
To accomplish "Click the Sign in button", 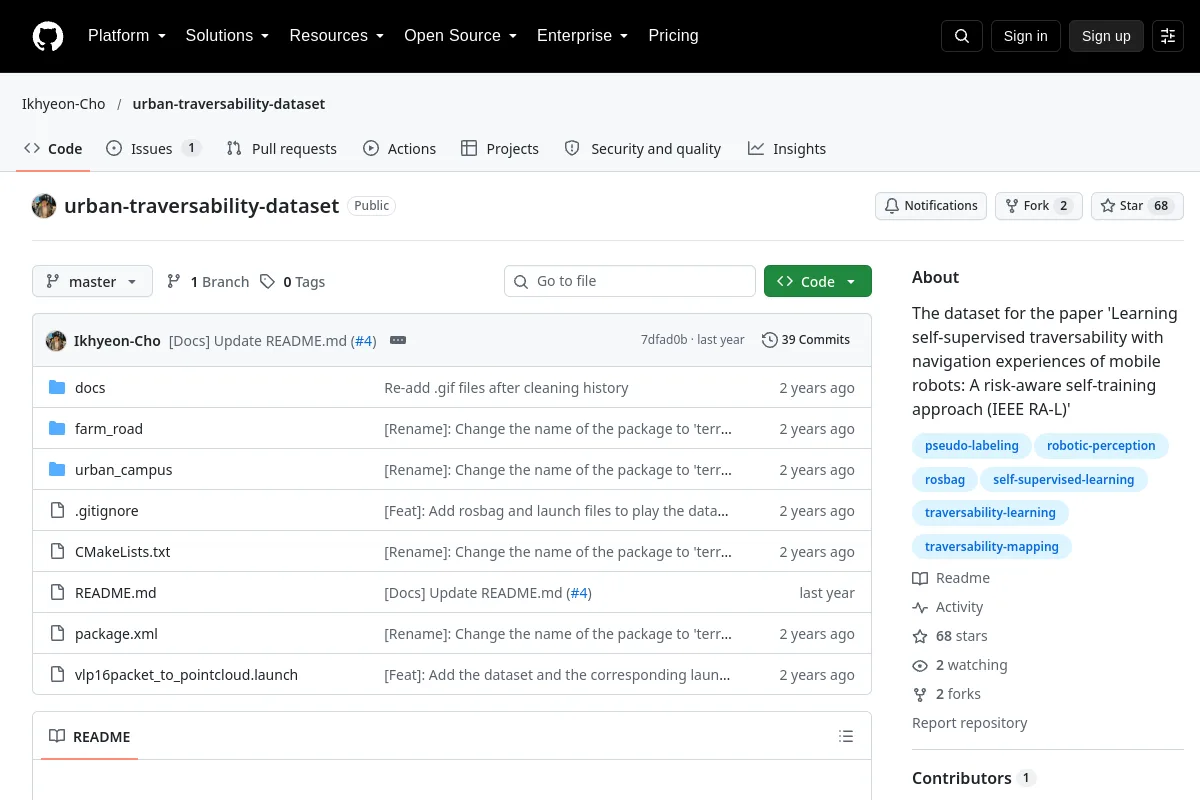I will pos(1025,36).
